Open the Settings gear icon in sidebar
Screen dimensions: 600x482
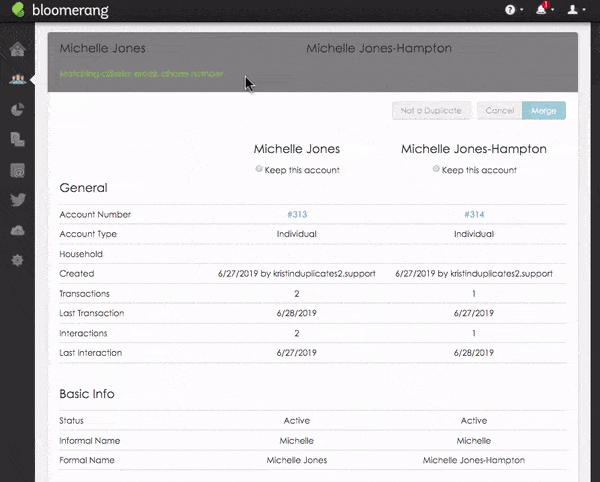coord(16,260)
